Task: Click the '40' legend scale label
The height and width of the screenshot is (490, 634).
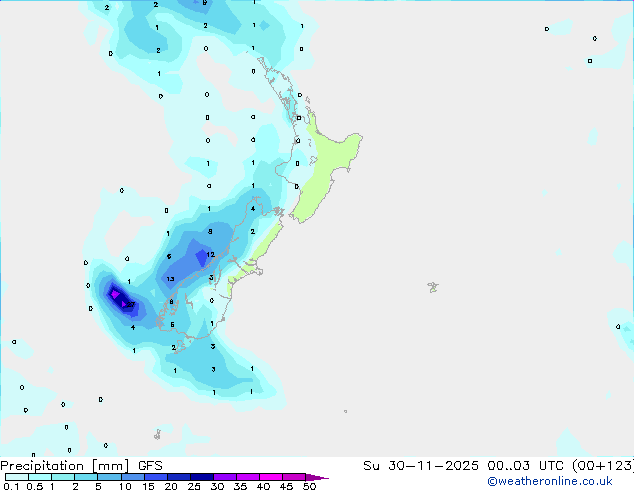Action: (x=263, y=486)
